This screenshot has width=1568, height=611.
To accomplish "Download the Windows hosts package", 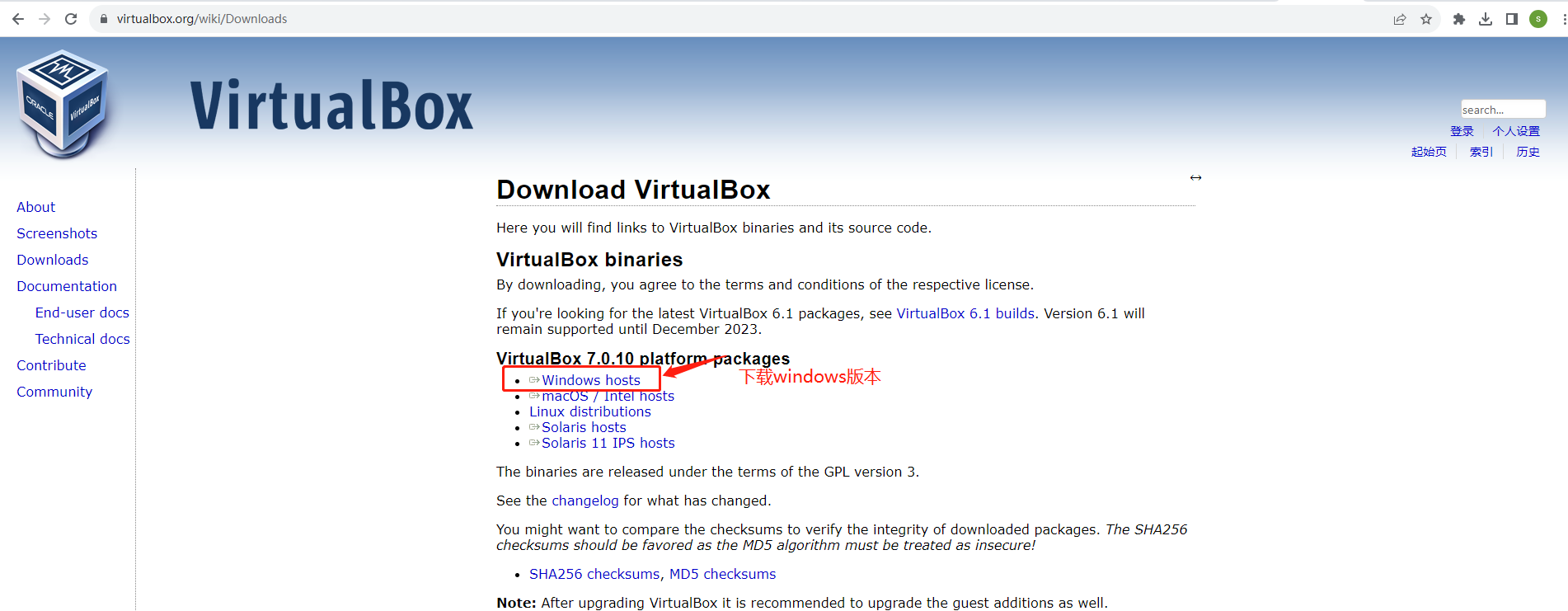I will pyautogui.click(x=591, y=380).
